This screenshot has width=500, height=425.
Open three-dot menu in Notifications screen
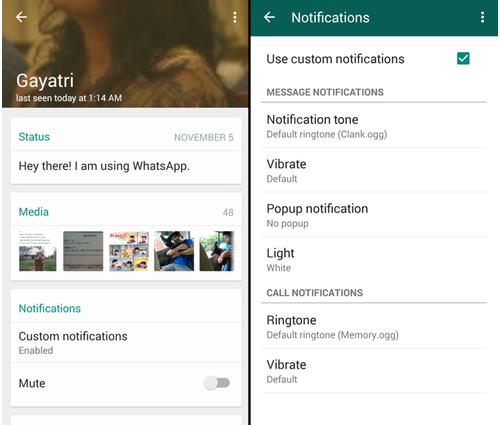click(482, 17)
